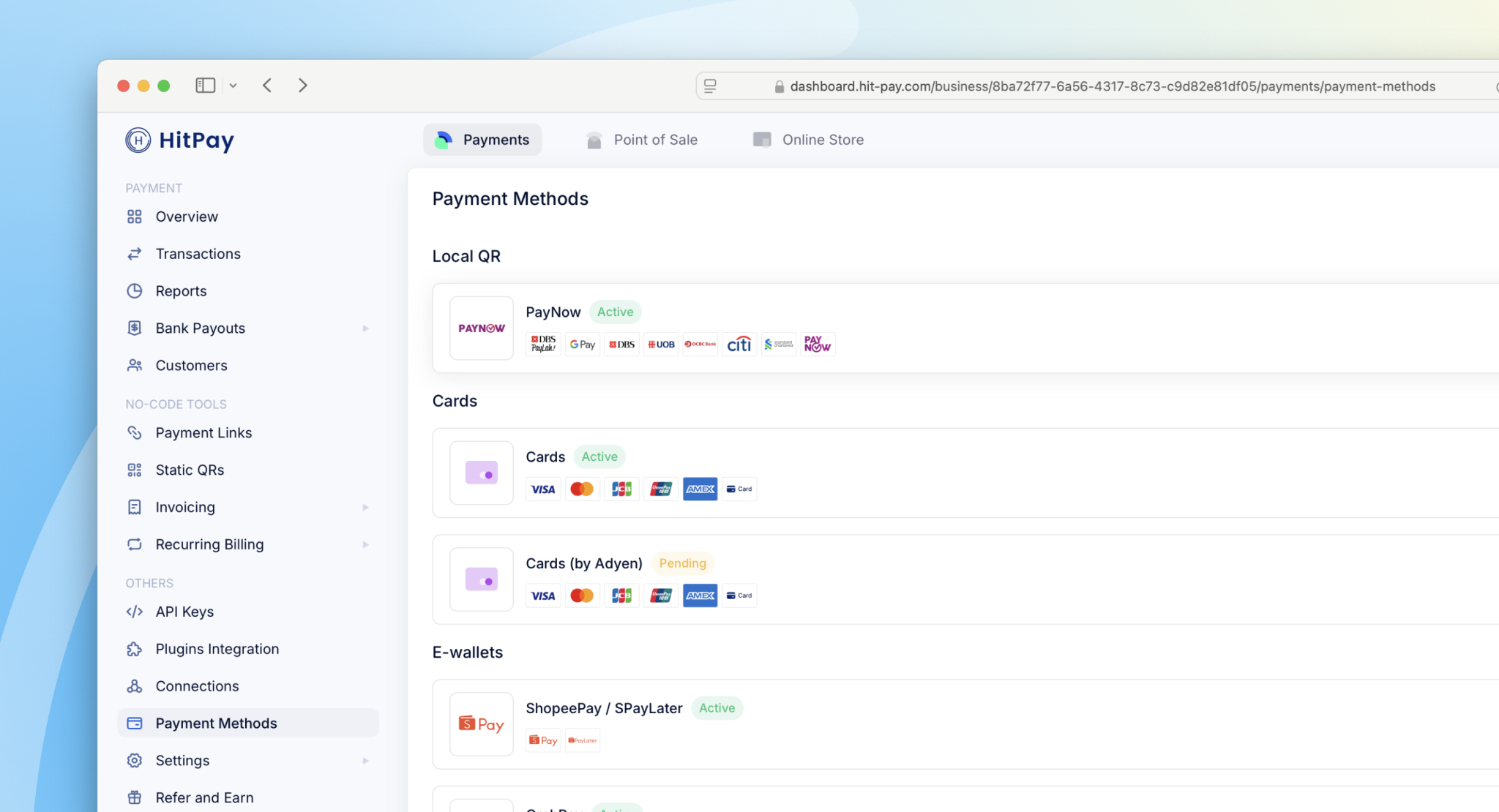Click the HitPay logo icon
Viewport: 1499px width, 812px height.
click(x=138, y=140)
